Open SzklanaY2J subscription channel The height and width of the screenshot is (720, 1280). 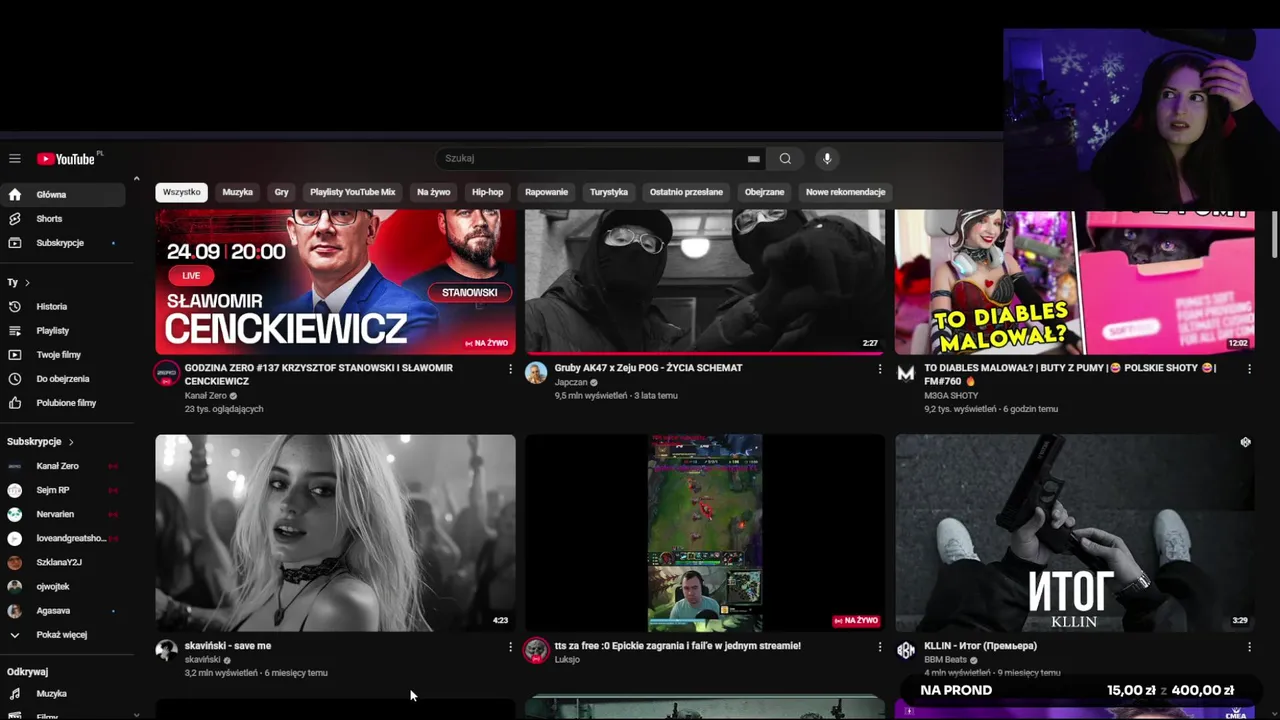point(63,562)
